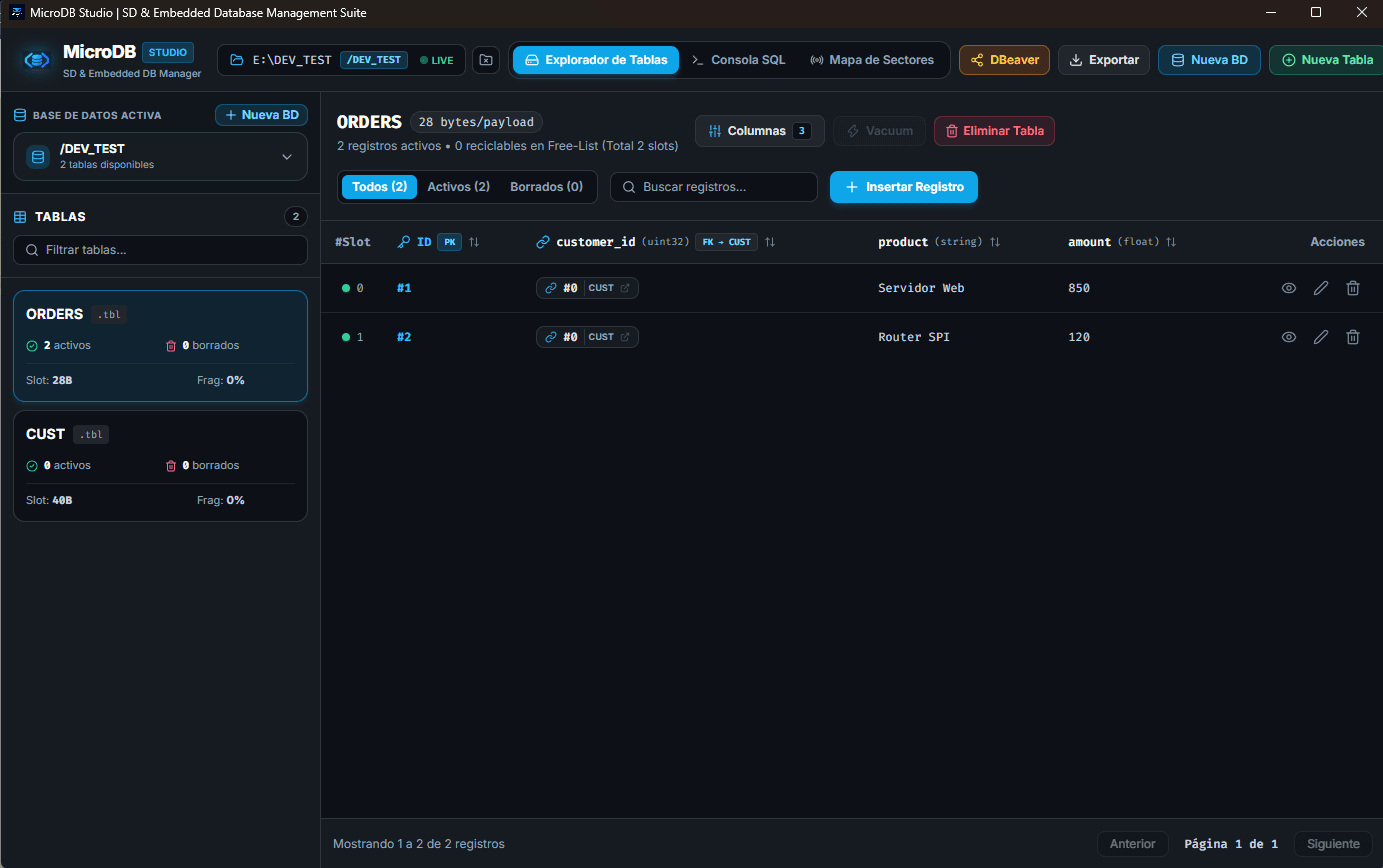Click the MicroDB logo icon
This screenshot has height=868, width=1383.
[37, 60]
